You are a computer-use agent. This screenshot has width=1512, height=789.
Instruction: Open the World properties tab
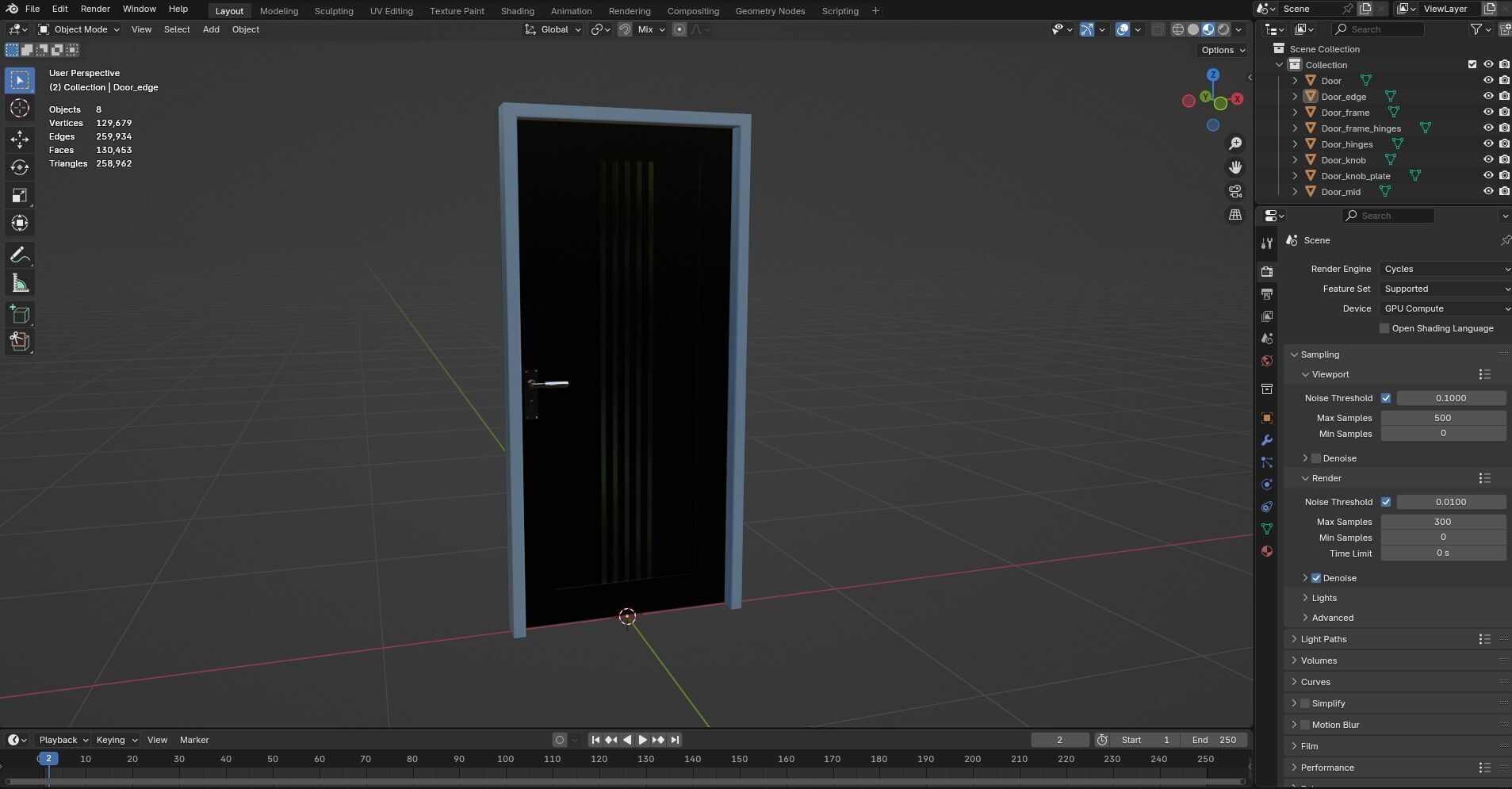(1267, 361)
